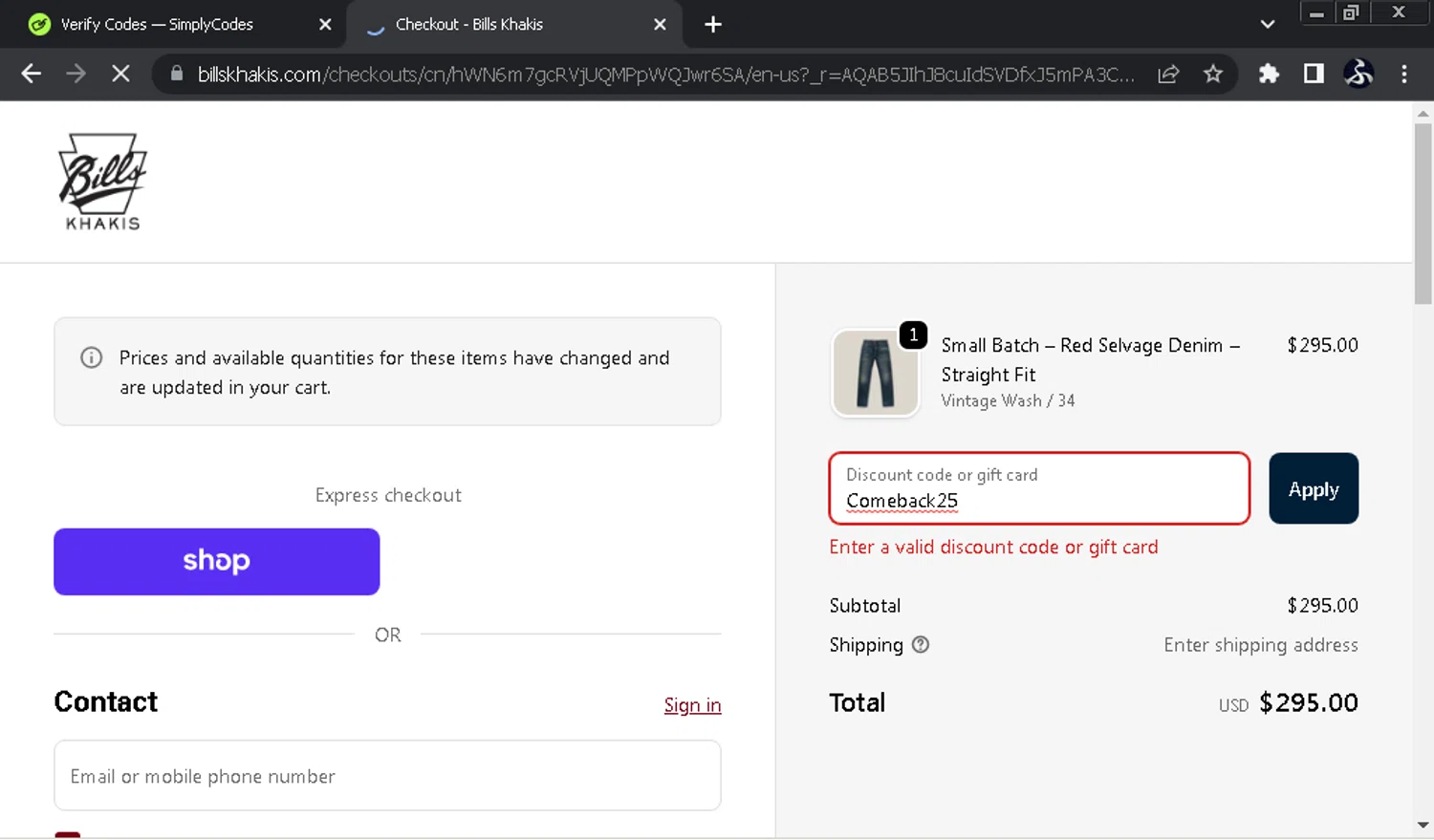Screen dimensions: 1434x840
Task: Open the Shipping help question icon
Action: click(x=921, y=645)
